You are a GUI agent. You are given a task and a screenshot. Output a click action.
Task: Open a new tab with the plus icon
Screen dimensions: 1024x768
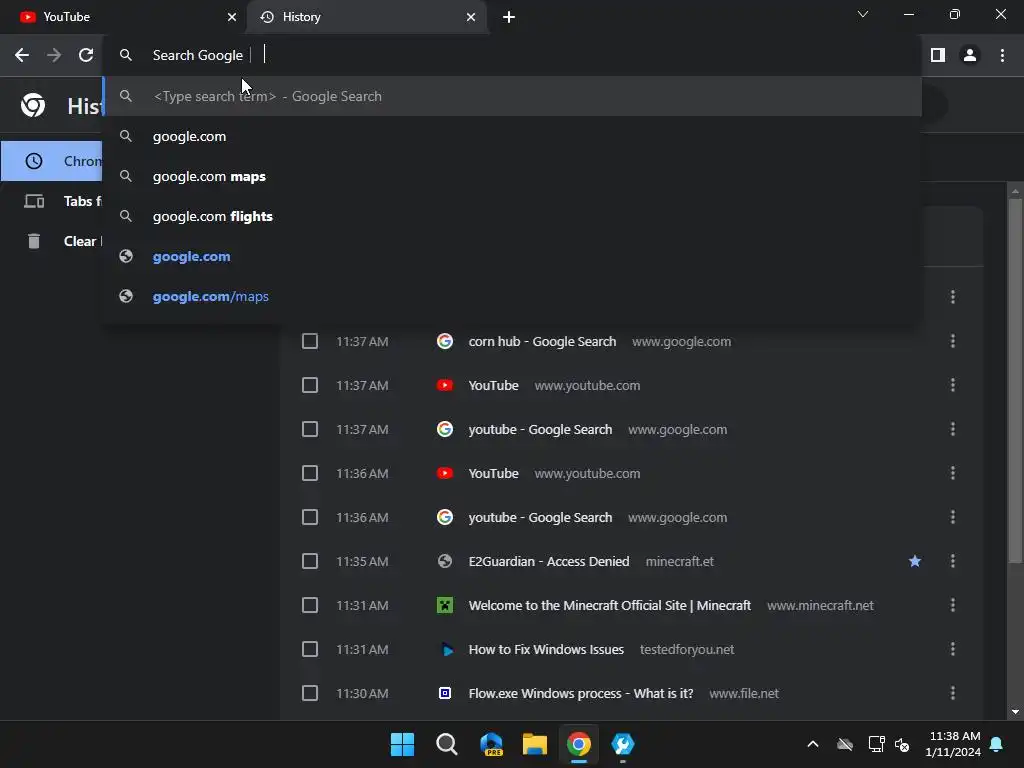click(509, 17)
